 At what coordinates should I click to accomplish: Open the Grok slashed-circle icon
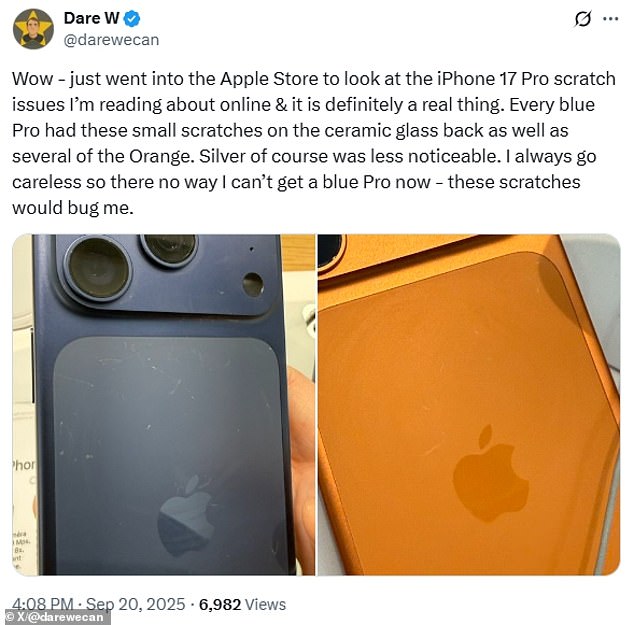point(583,19)
